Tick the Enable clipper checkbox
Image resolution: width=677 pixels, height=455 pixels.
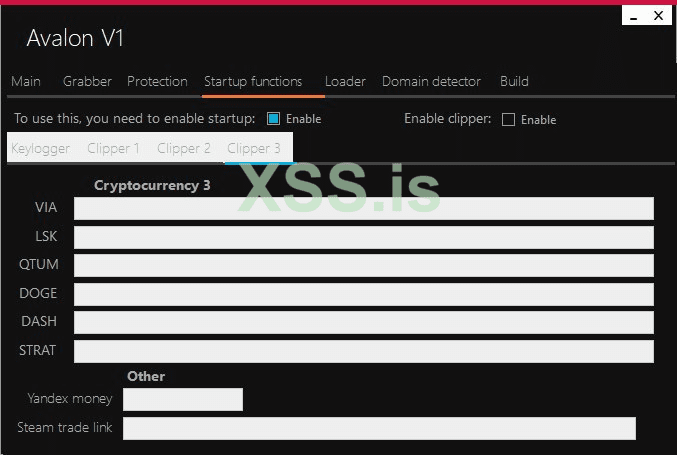pos(508,120)
